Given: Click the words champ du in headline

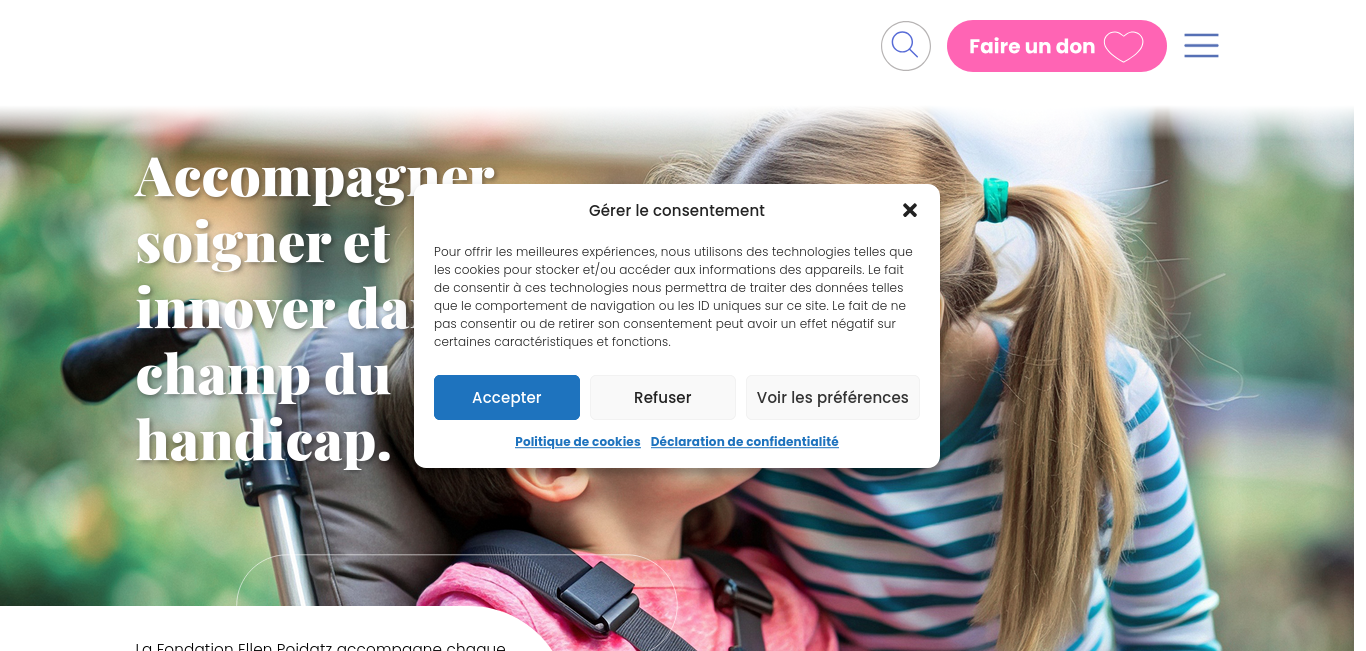Looking at the screenshot, I should pos(263,374).
